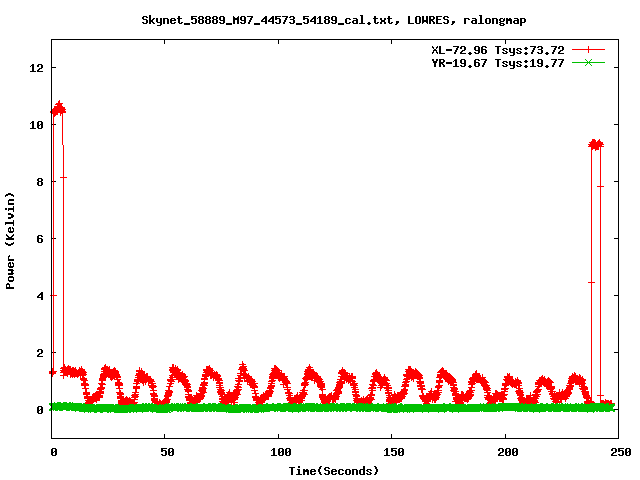Click the y-axis tick label 2
The image size is (640, 480).
click(x=40, y=353)
